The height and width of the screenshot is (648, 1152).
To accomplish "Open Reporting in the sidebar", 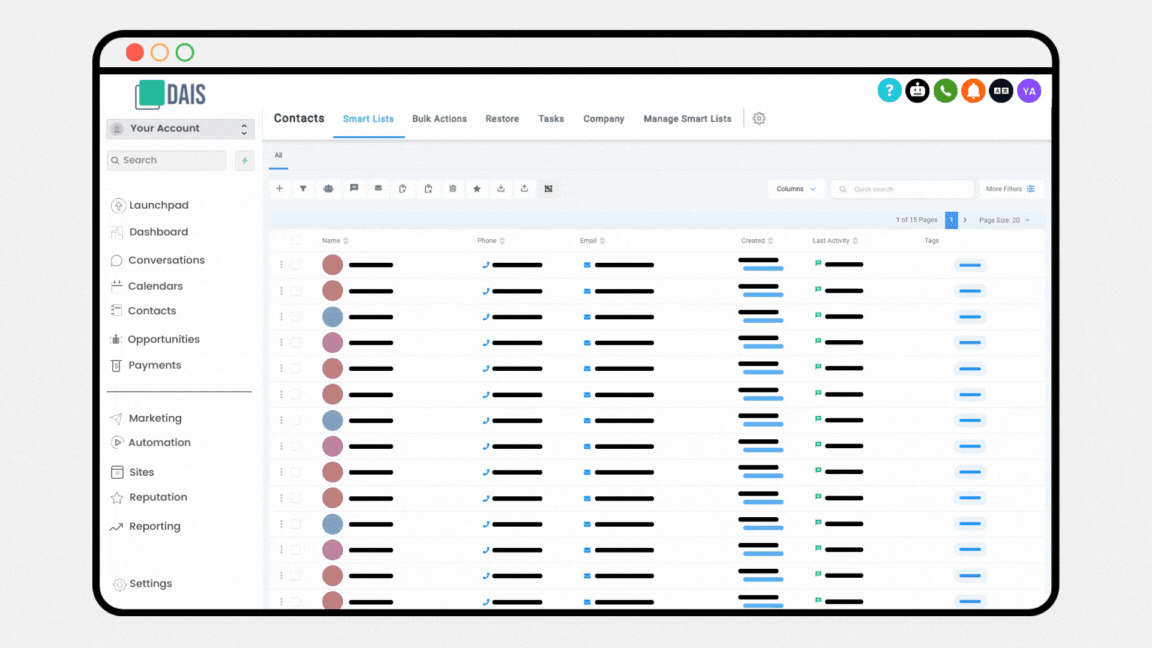I will pos(145,526).
